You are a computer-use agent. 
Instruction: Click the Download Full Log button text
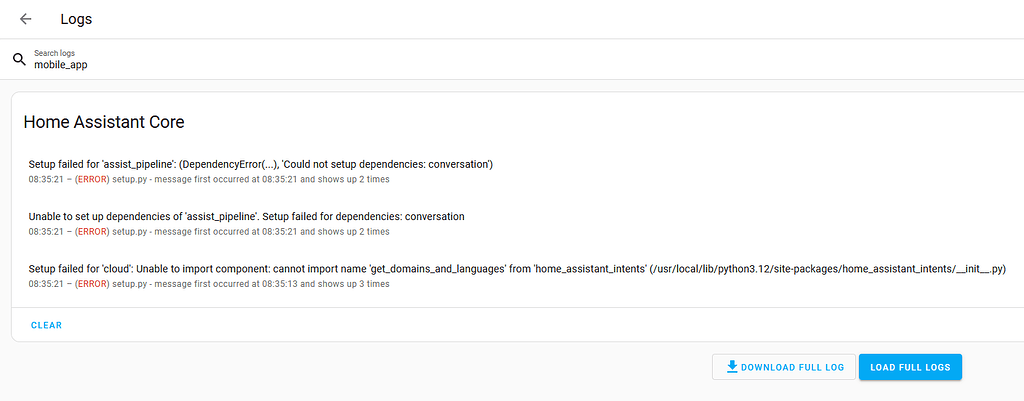click(x=792, y=368)
